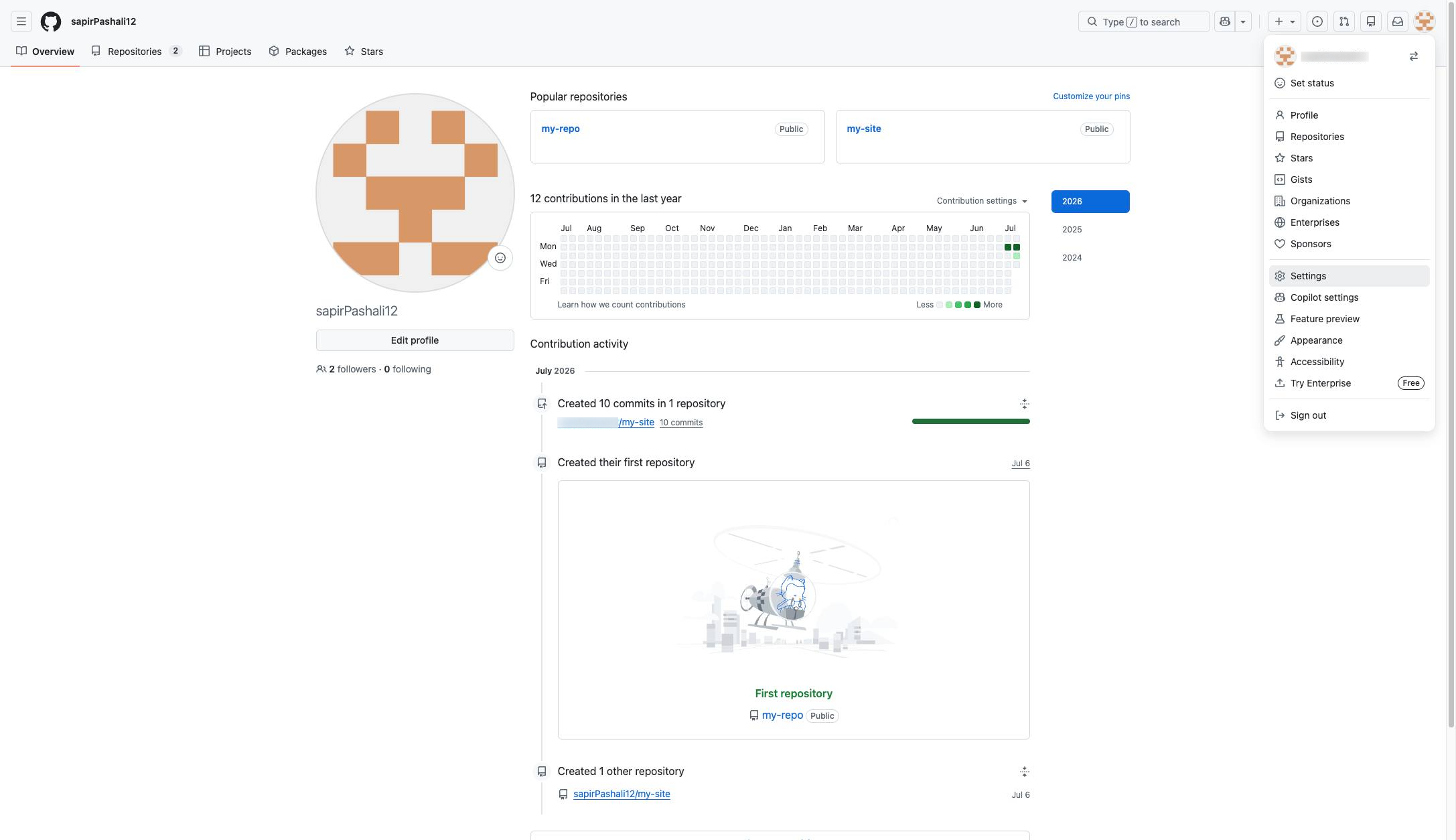The width and height of the screenshot is (1456, 840).
Task: Select Try Enterprise in user menu
Action: point(1349,383)
